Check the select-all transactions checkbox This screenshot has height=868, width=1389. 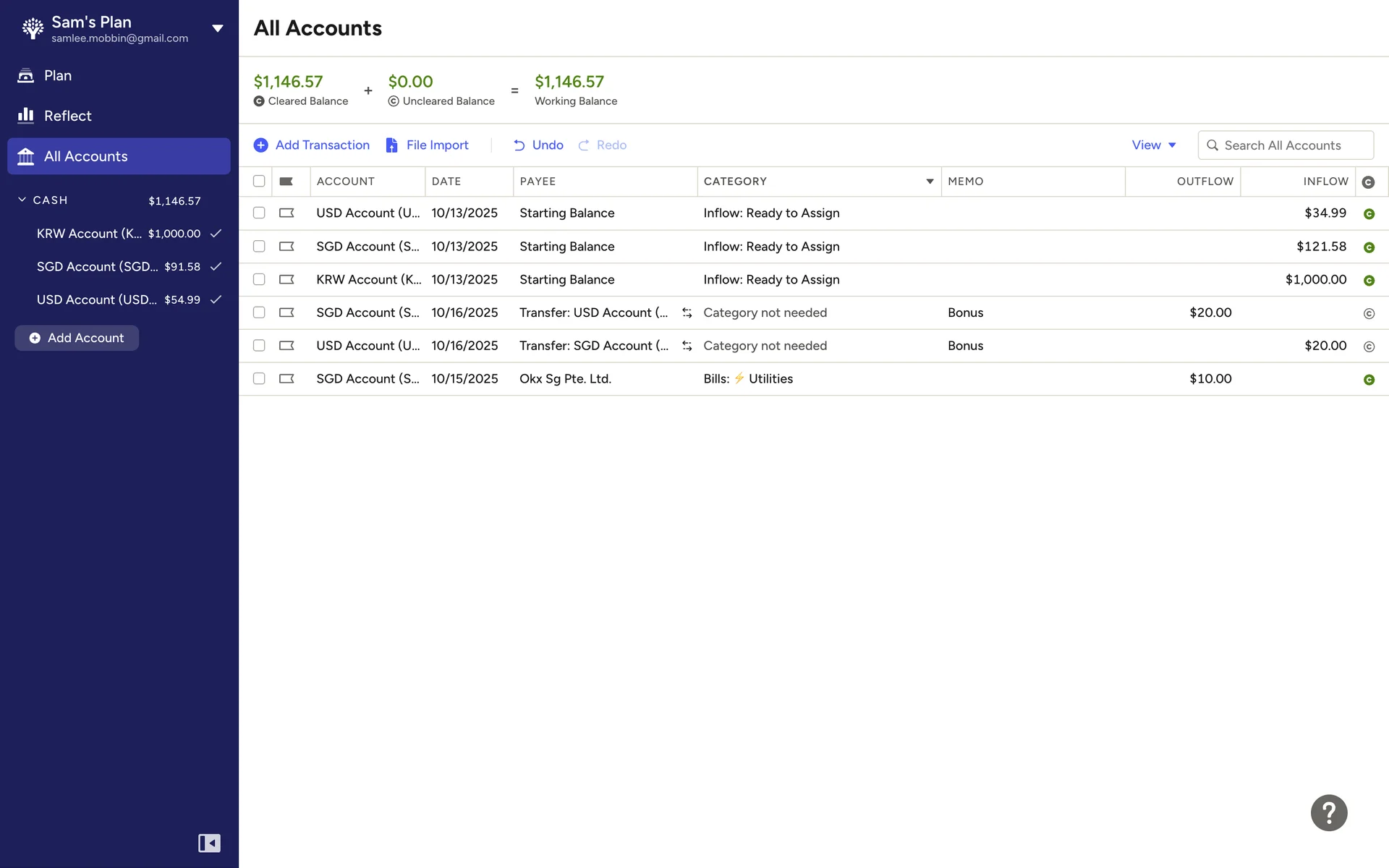click(x=259, y=182)
